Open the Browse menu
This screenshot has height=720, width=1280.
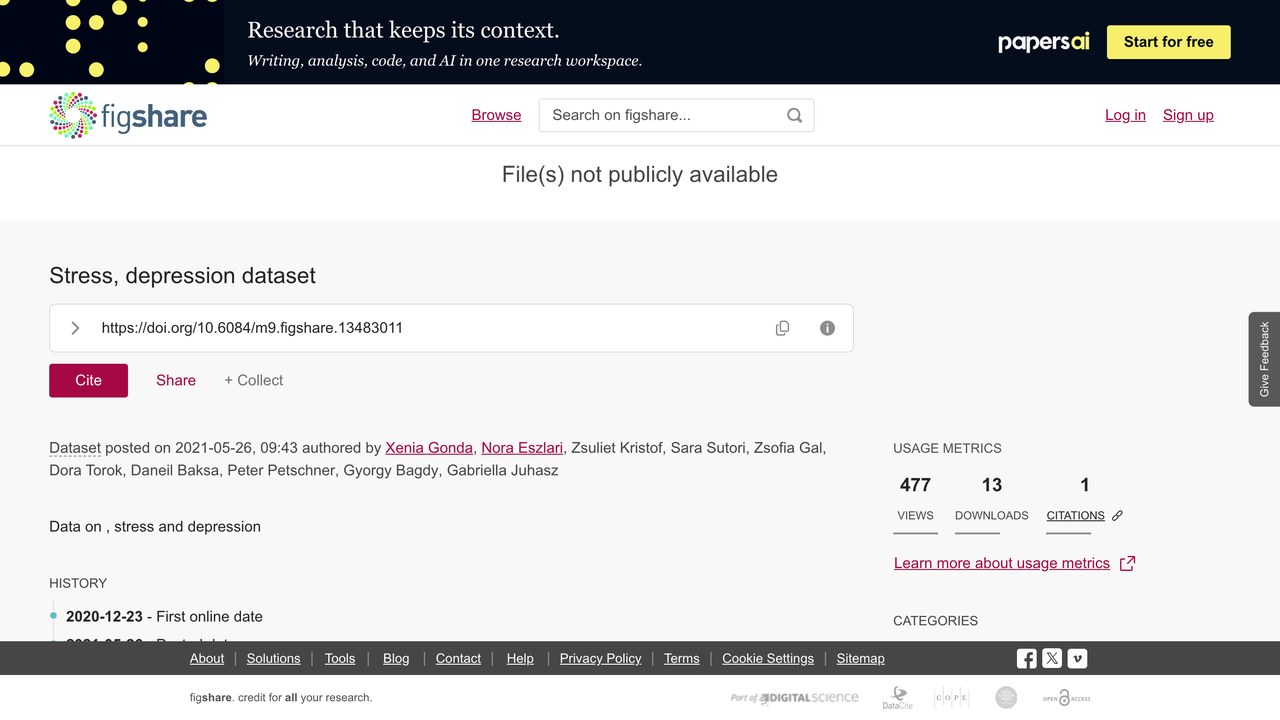(x=496, y=115)
